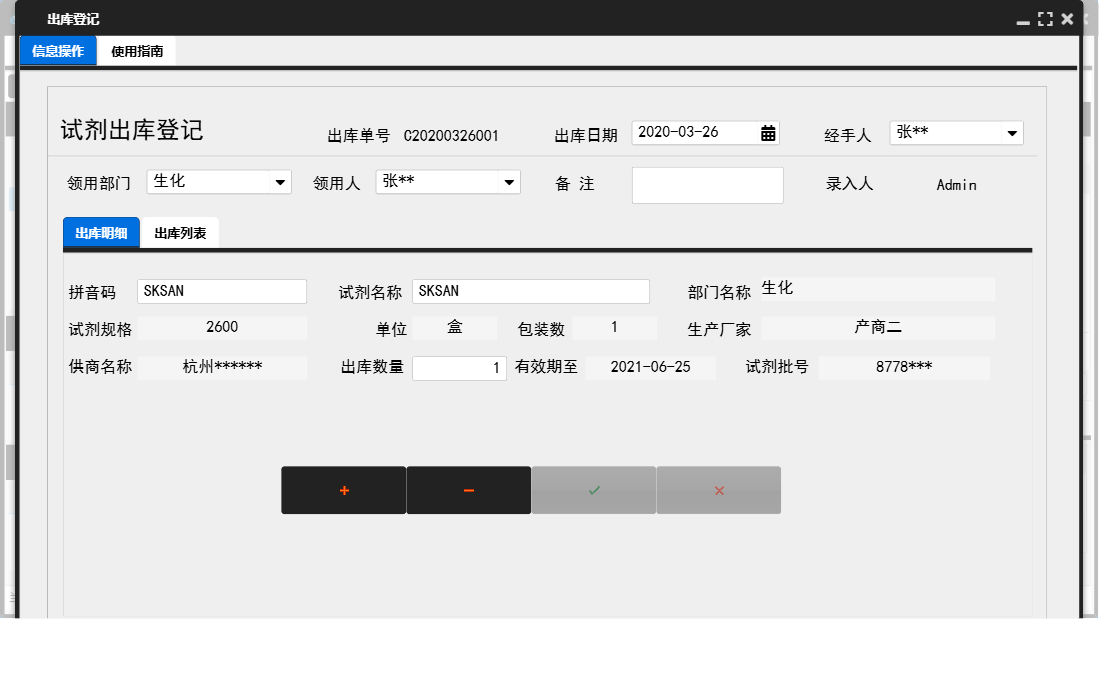Screen dimensions: 1099x695
Task: Open the 领用人 recipient dropdown
Action: (510, 181)
